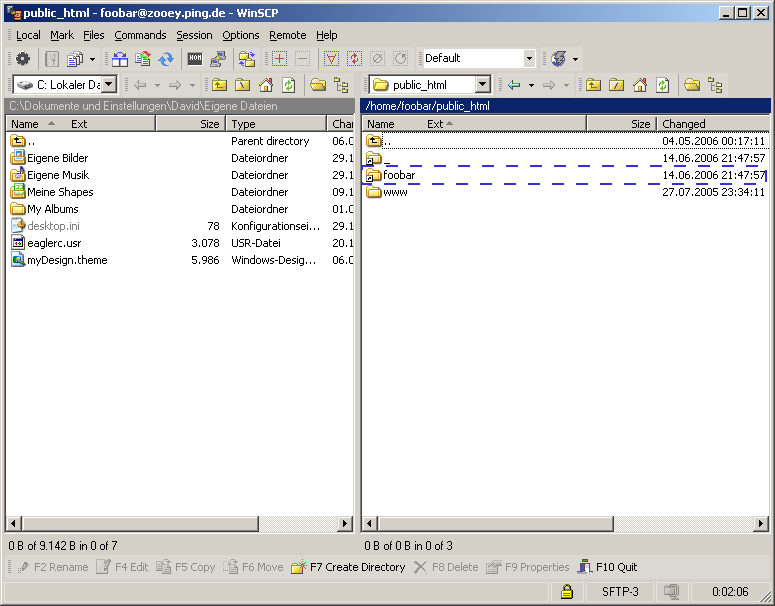Go to remote home directory icon
The width and height of the screenshot is (775, 606).
[640, 85]
